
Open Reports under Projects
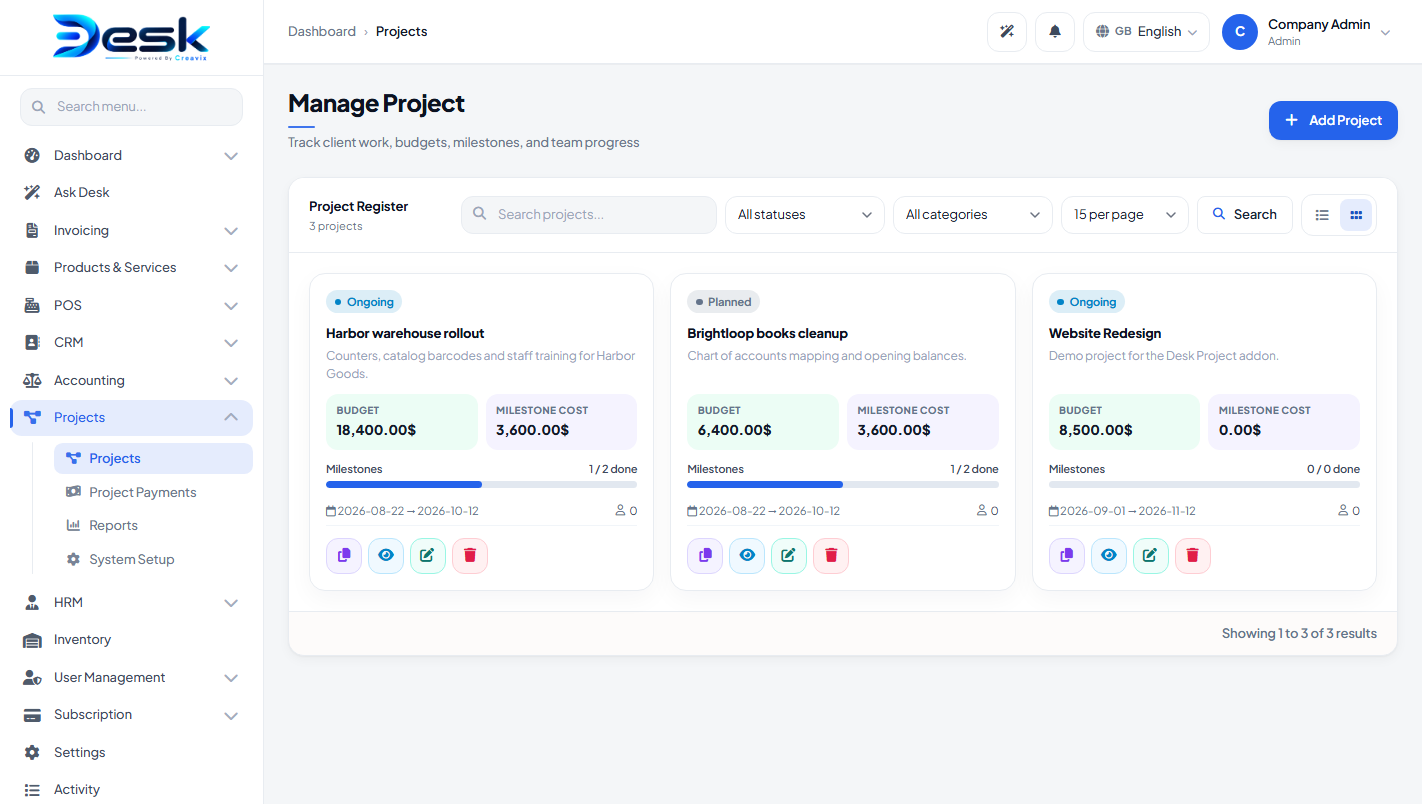[153, 526]
